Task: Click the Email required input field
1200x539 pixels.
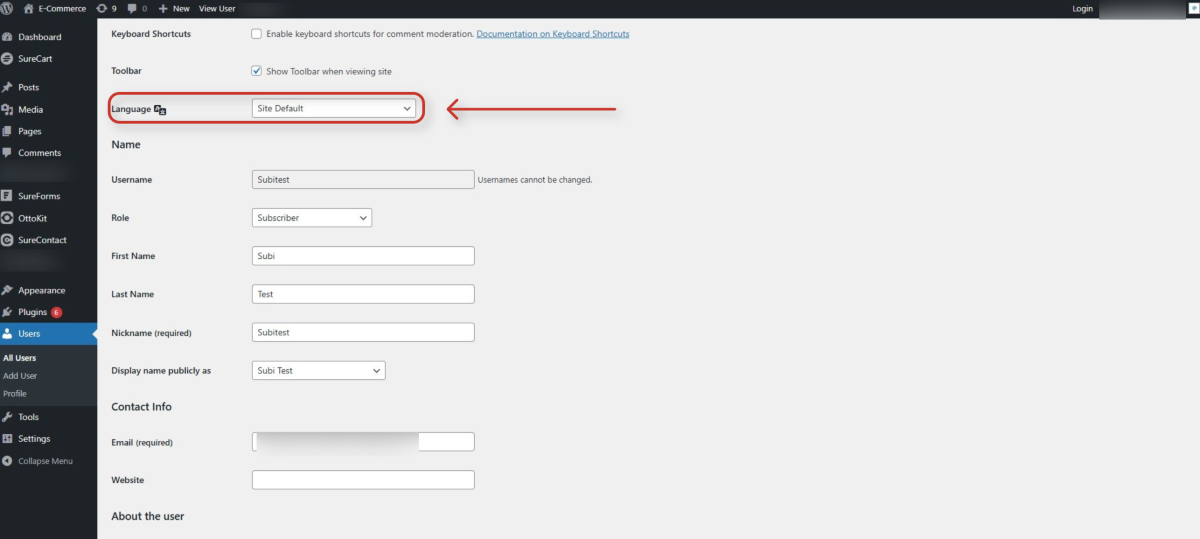Action: coord(363,442)
